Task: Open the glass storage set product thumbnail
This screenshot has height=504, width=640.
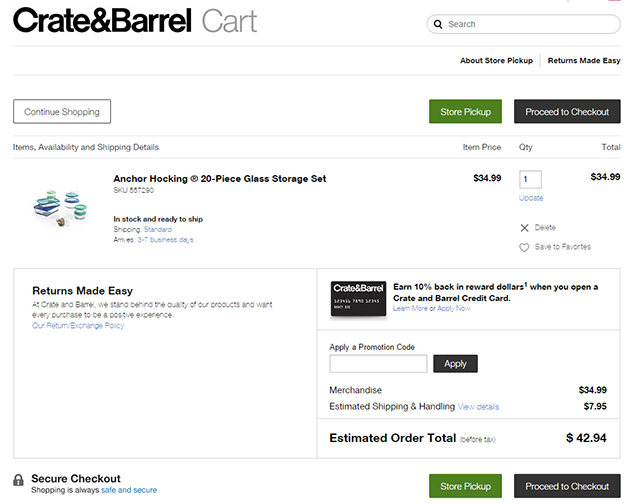Action: (60, 208)
